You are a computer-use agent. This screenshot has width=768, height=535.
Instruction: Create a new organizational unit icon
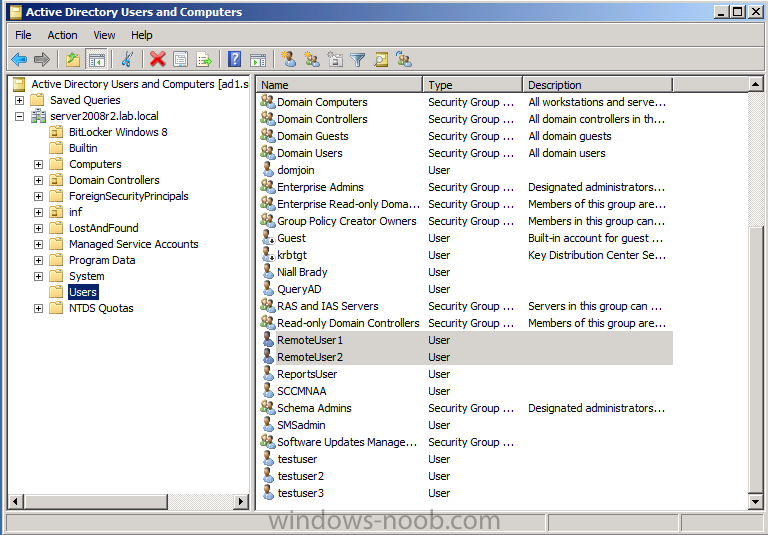coord(335,60)
